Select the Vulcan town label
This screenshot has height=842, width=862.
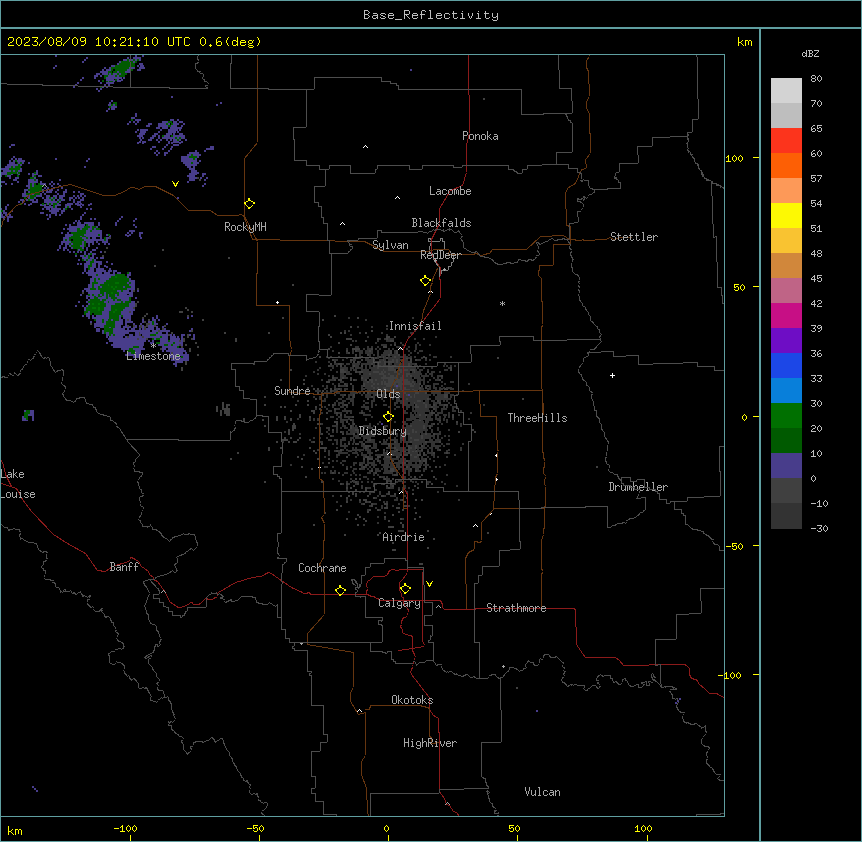click(543, 792)
